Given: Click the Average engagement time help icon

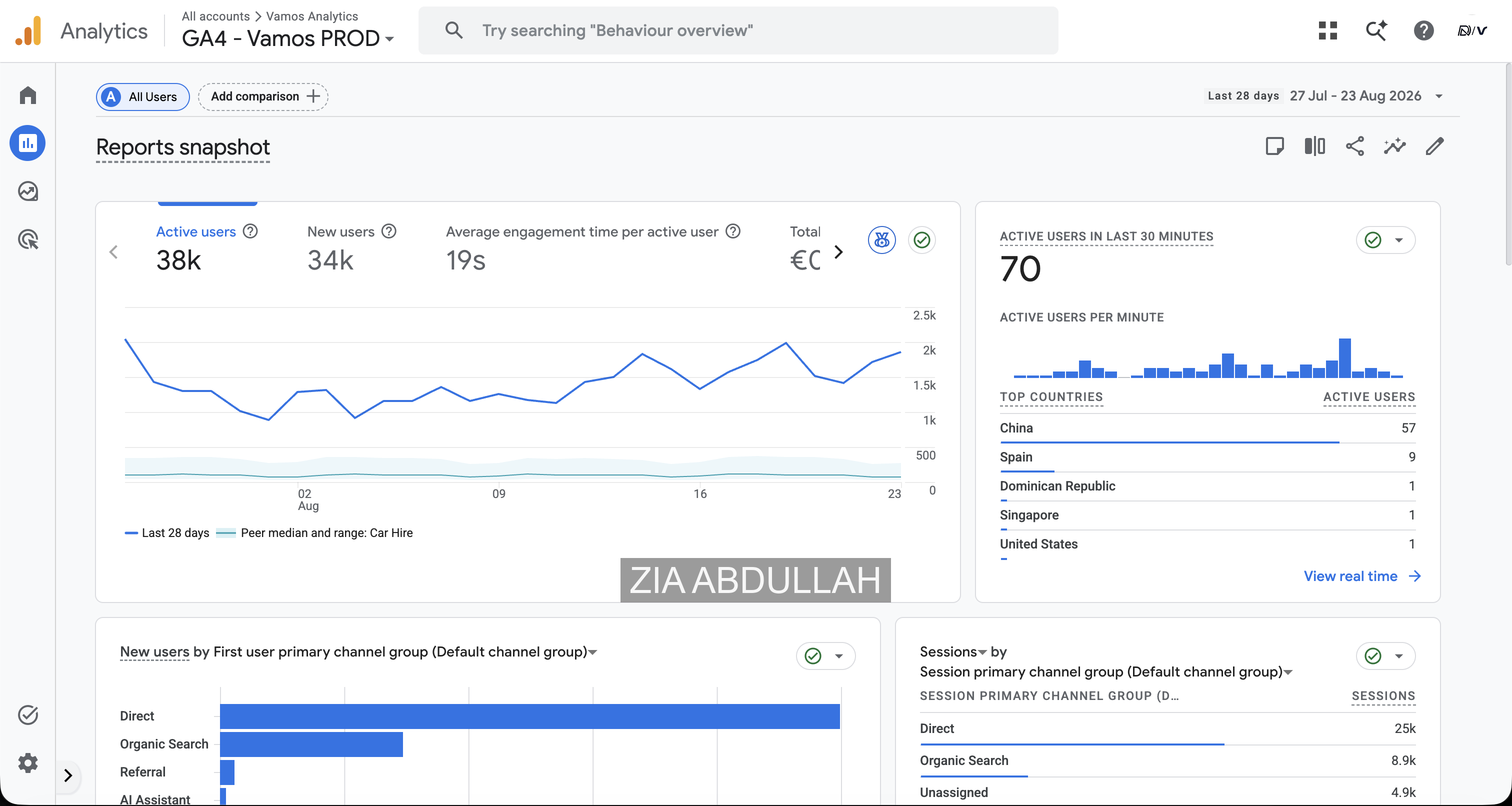Looking at the screenshot, I should (x=732, y=231).
